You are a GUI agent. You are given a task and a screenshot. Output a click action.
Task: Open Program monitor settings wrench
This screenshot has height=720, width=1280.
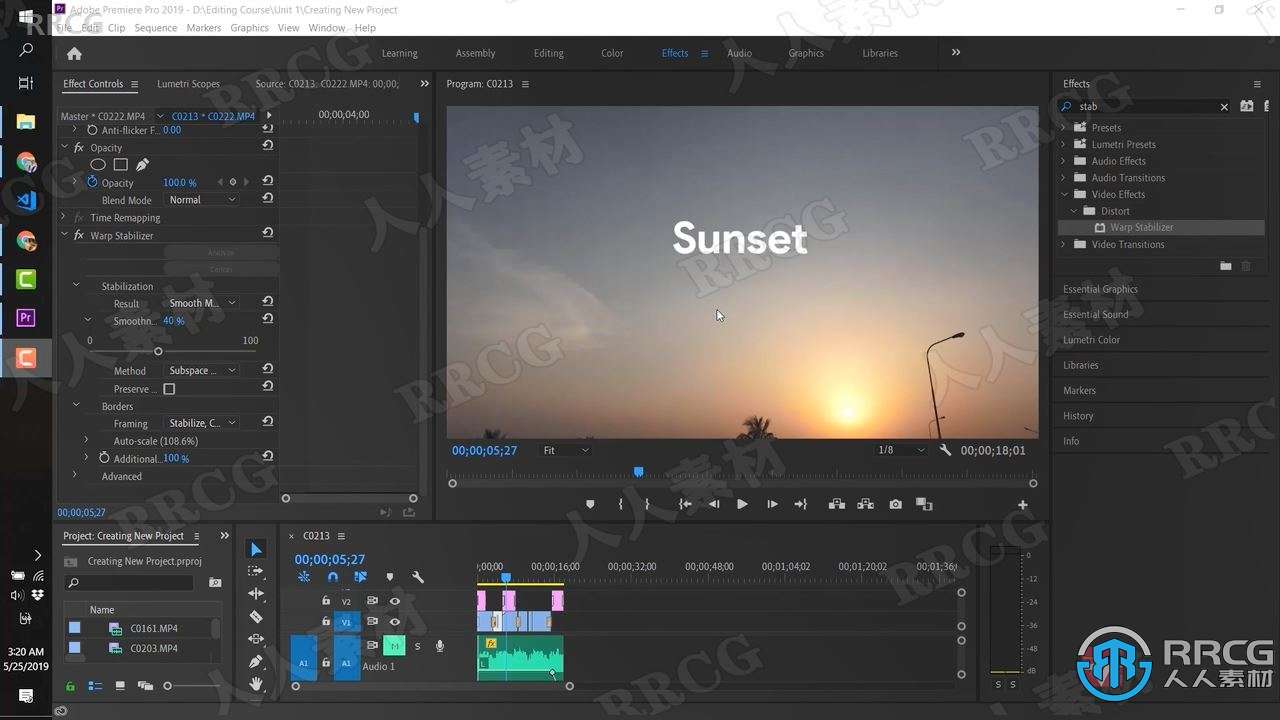[946, 451]
